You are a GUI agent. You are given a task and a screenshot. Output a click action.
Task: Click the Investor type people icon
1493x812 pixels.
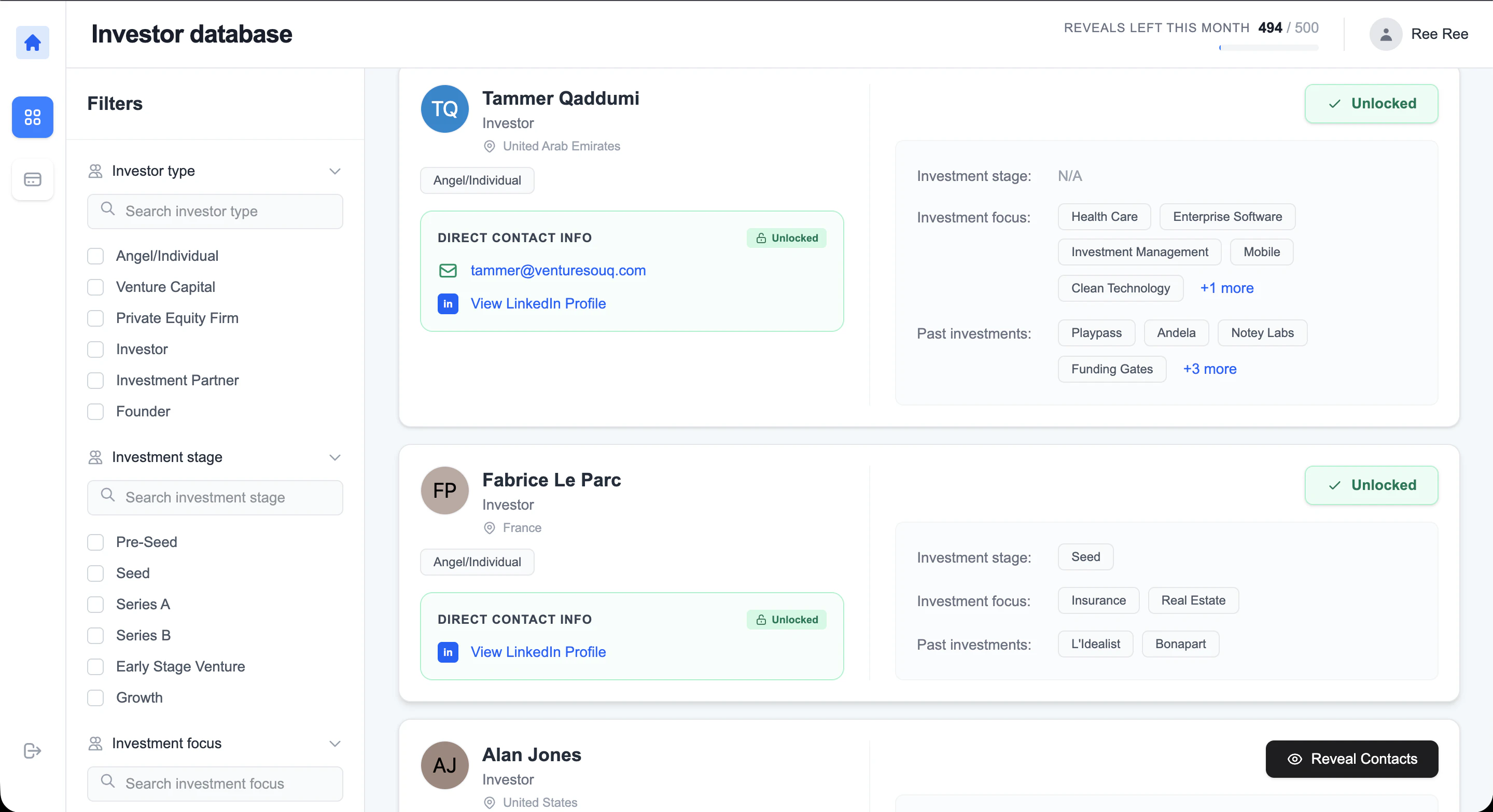(95, 171)
